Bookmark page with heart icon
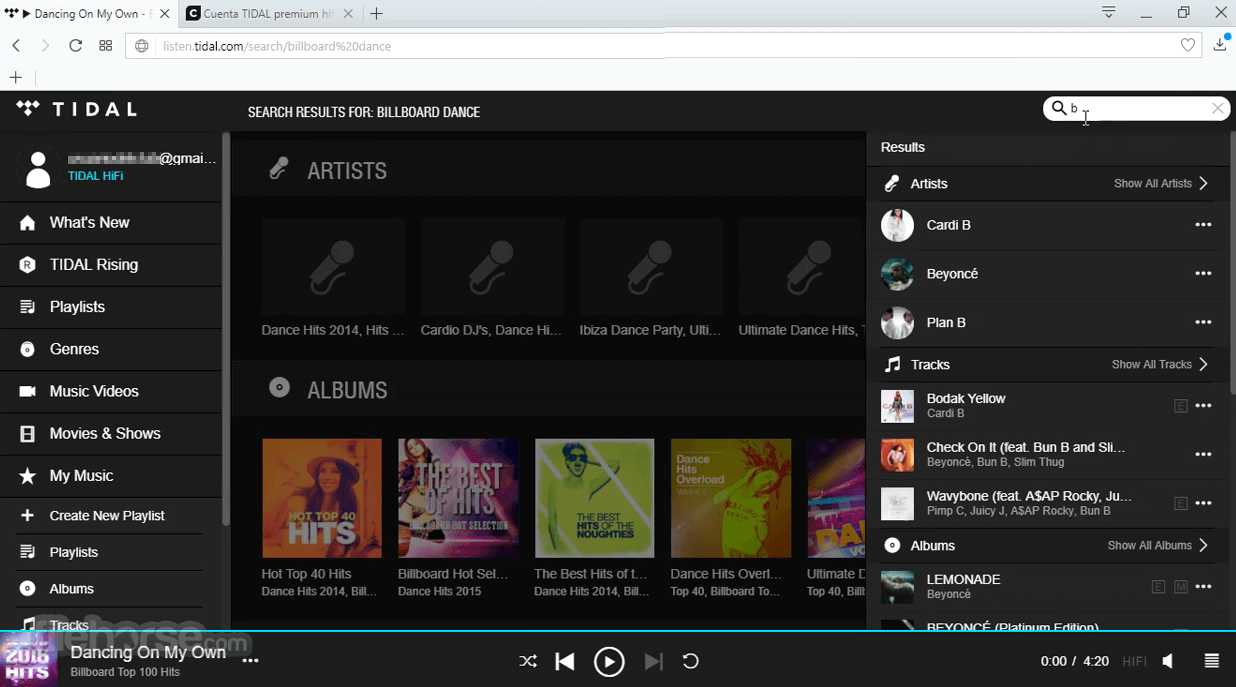 pos(1188,45)
